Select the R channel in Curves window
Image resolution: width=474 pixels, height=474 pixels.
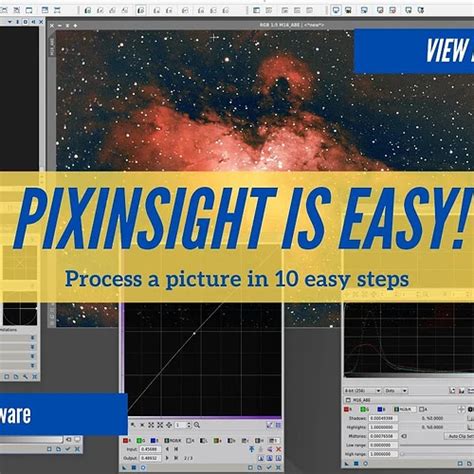(127, 440)
